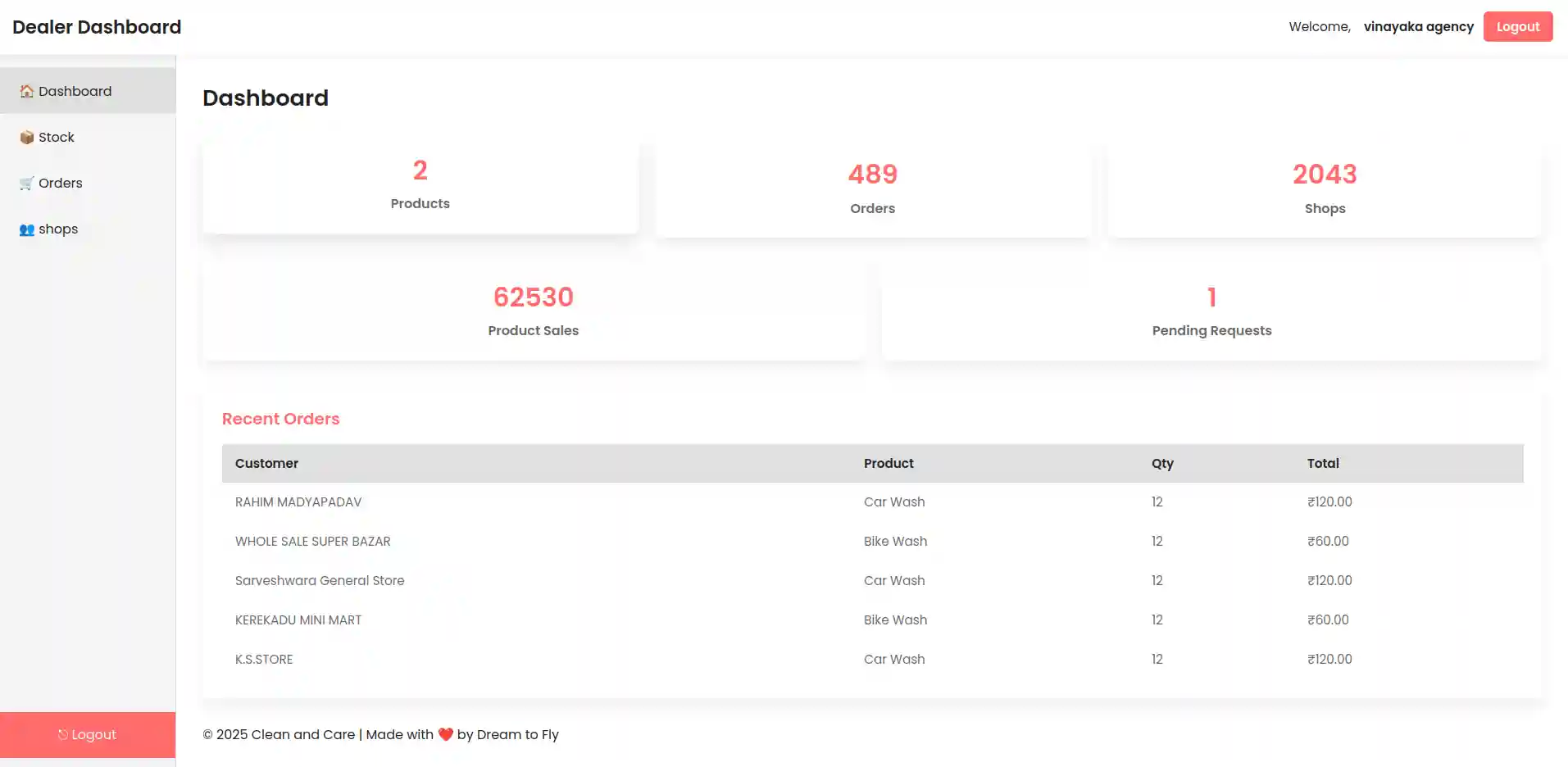Click the WHOLE SALE SUPER BAZAR customer

(x=312, y=542)
